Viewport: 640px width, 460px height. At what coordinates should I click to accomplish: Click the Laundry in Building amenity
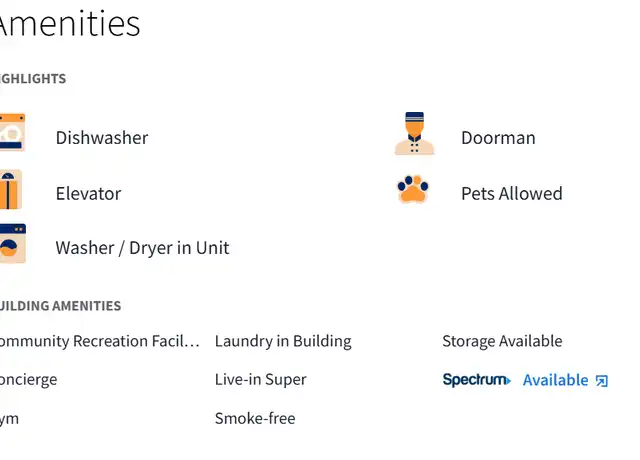point(283,341)
